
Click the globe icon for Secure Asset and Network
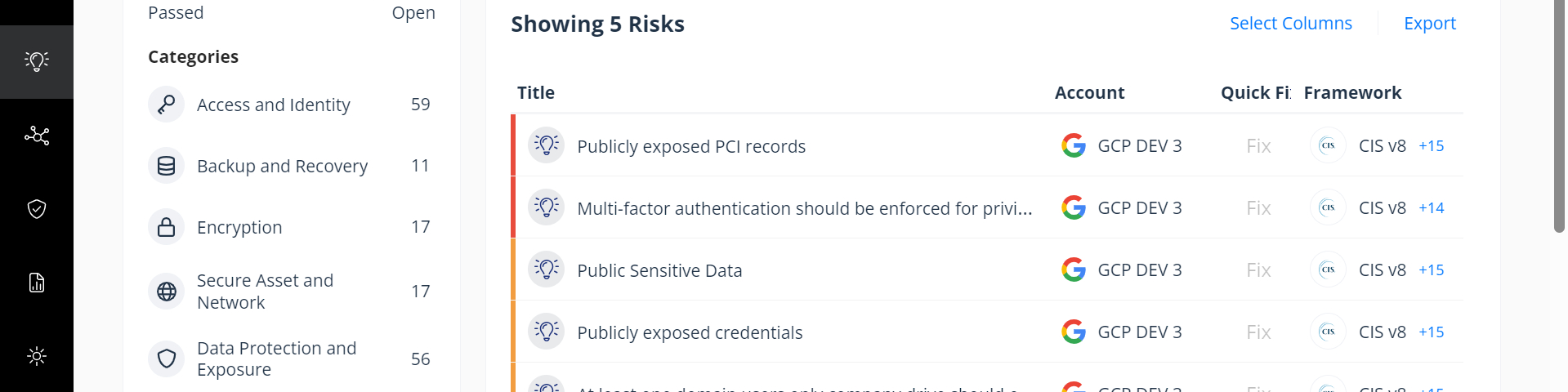[166, 292]
